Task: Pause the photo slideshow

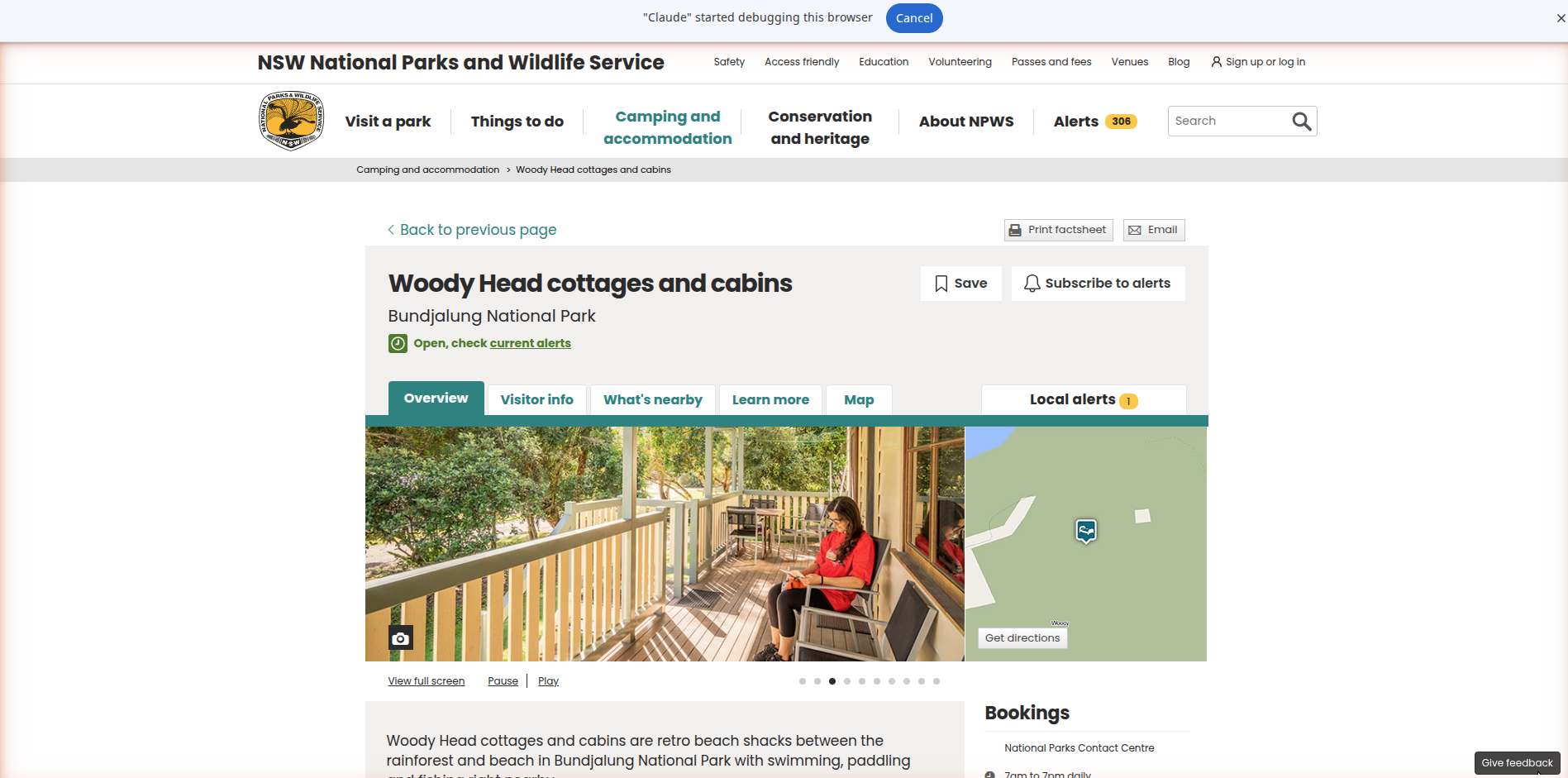Action: (503, 681)
